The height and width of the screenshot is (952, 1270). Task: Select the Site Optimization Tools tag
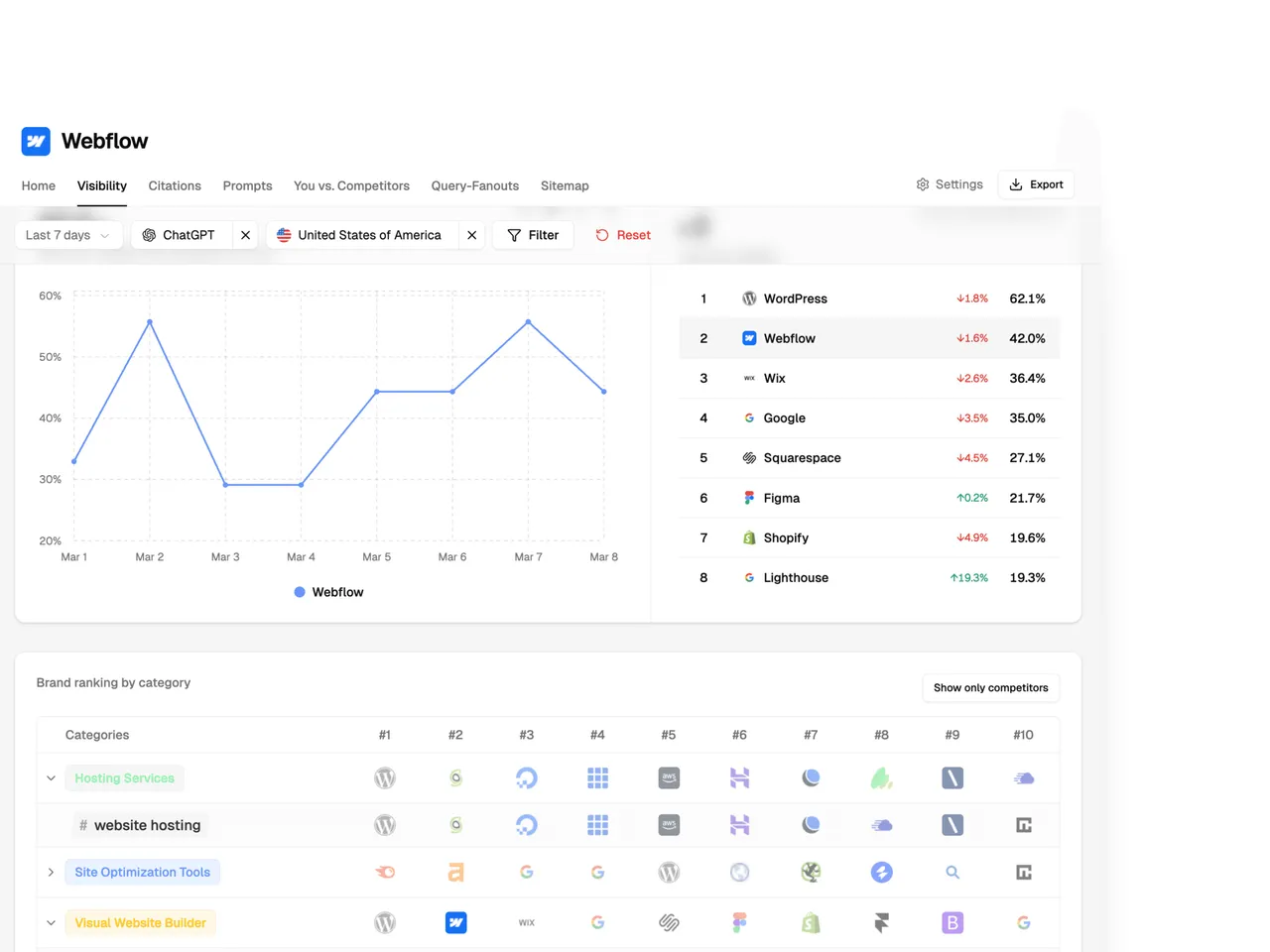click(143, 873)
